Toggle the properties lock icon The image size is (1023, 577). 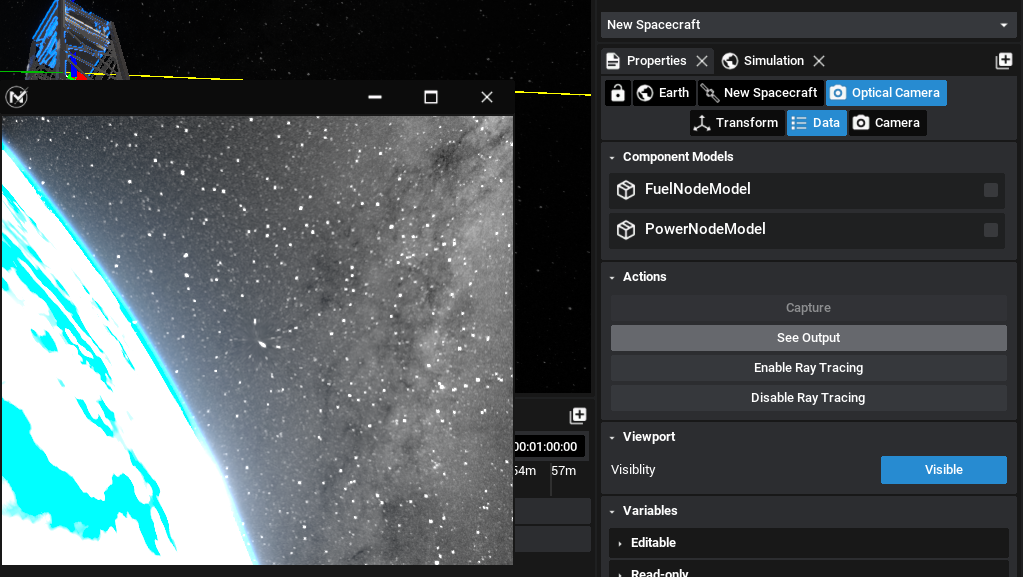coord(618,93)
